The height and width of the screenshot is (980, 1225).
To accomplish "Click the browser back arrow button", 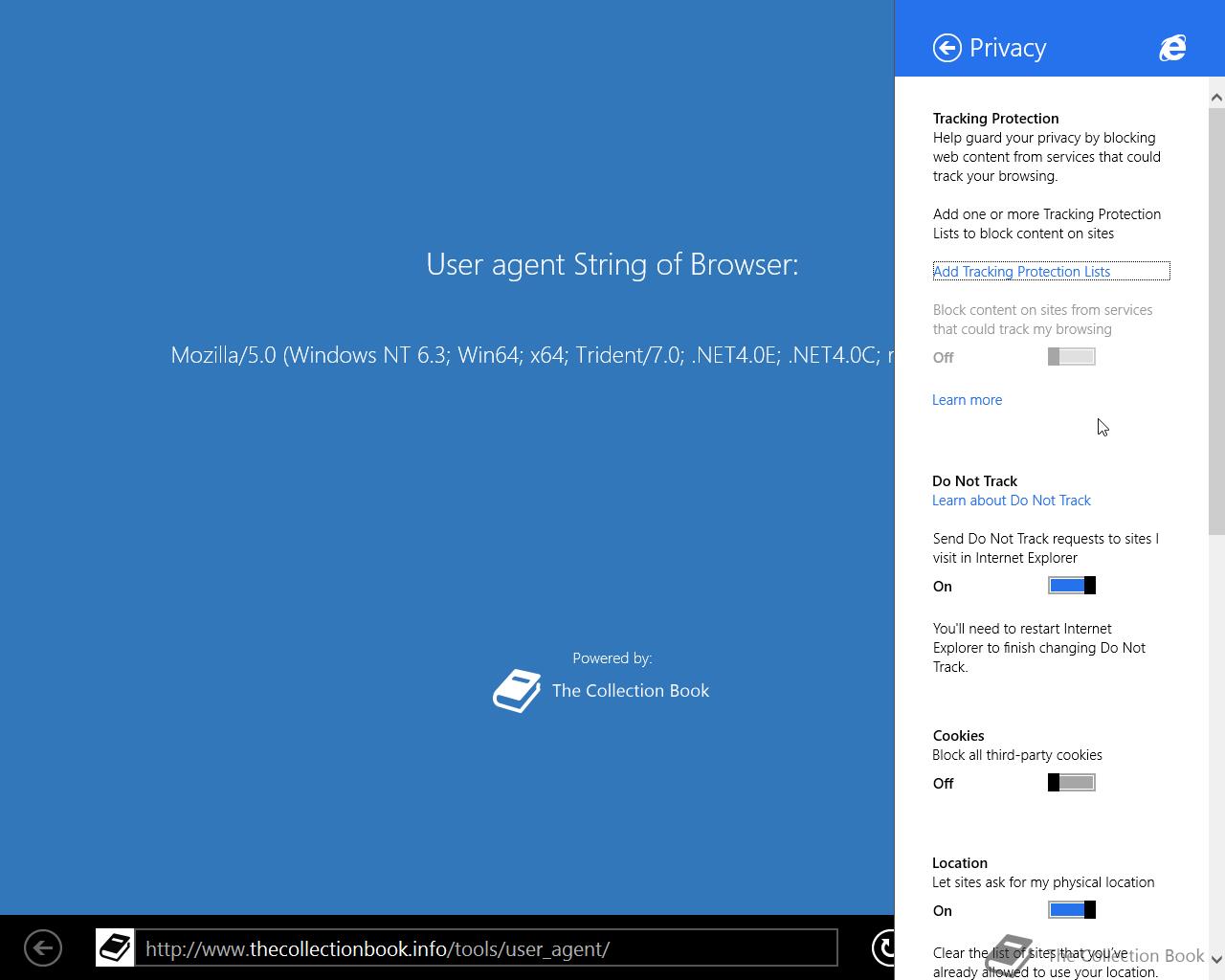I will pos(43,948).
